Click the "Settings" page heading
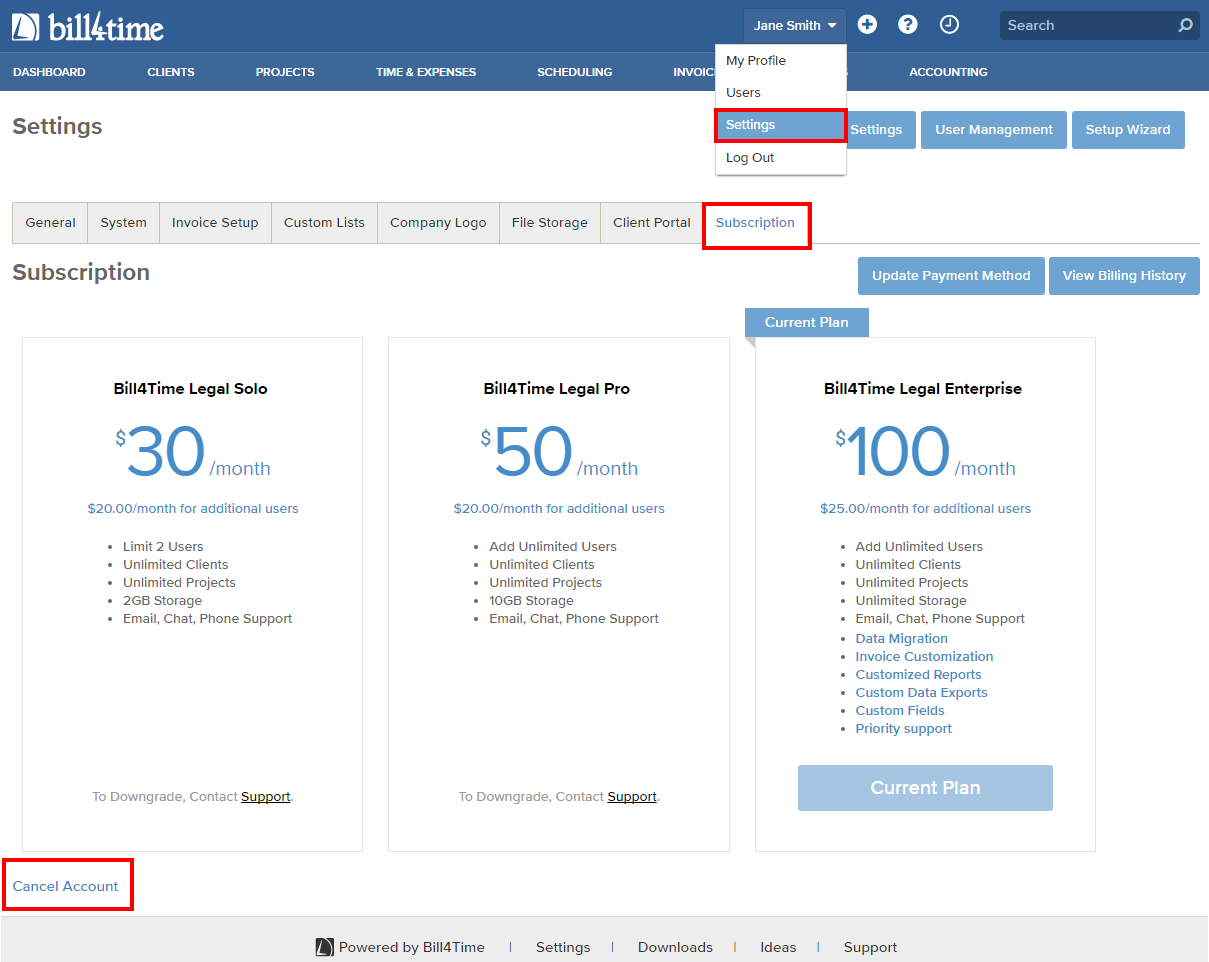 [x=57, y=126]
